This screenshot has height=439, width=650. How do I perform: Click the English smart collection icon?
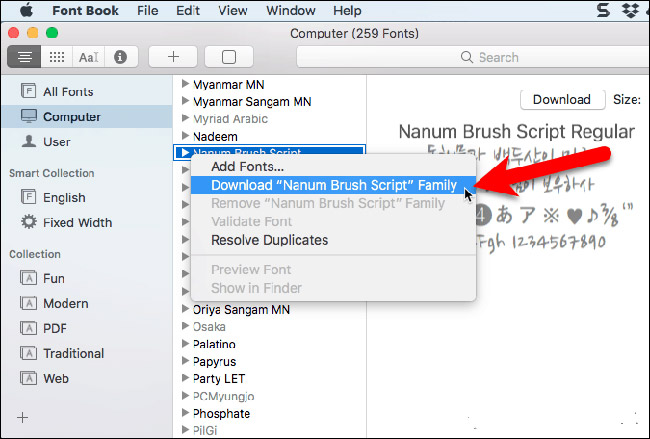pos(28,197)
